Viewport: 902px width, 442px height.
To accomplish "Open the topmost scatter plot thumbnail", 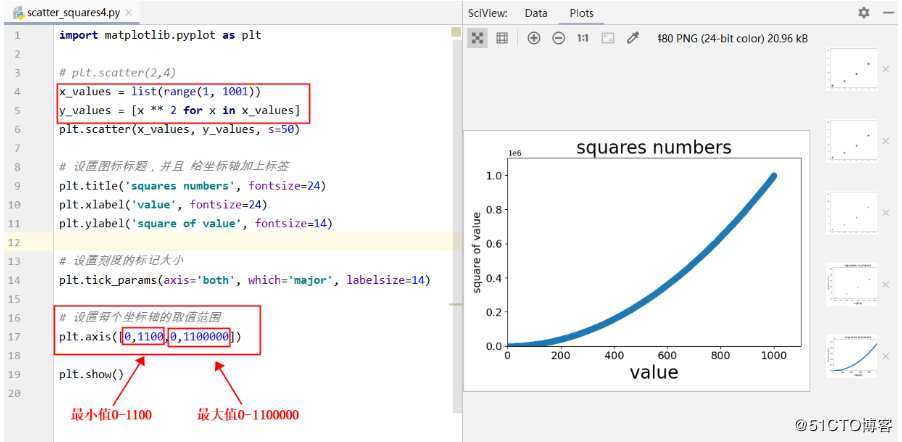I will tap(852, 69).
